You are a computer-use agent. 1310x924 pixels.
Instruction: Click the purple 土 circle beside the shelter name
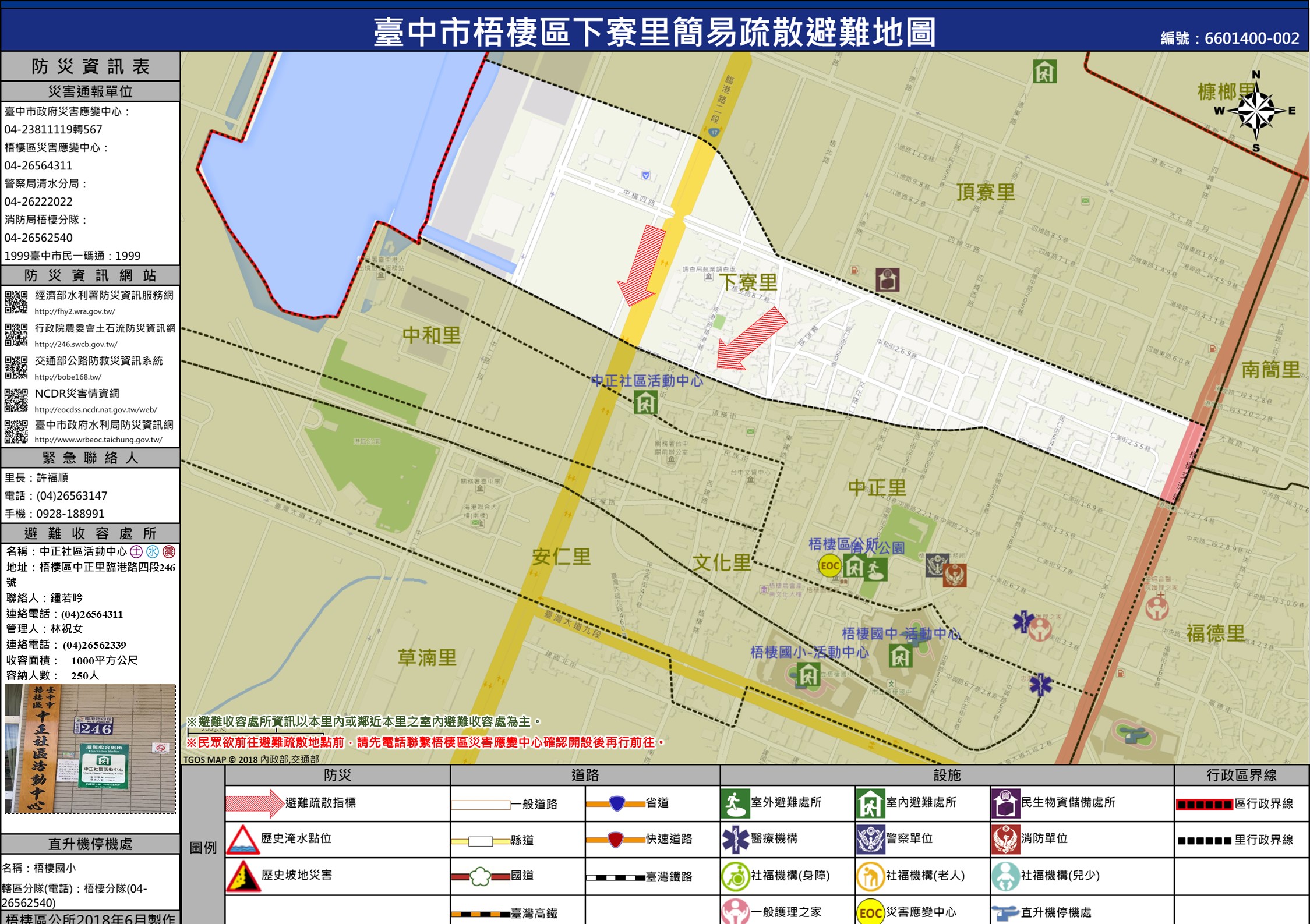tap(136, 551)
